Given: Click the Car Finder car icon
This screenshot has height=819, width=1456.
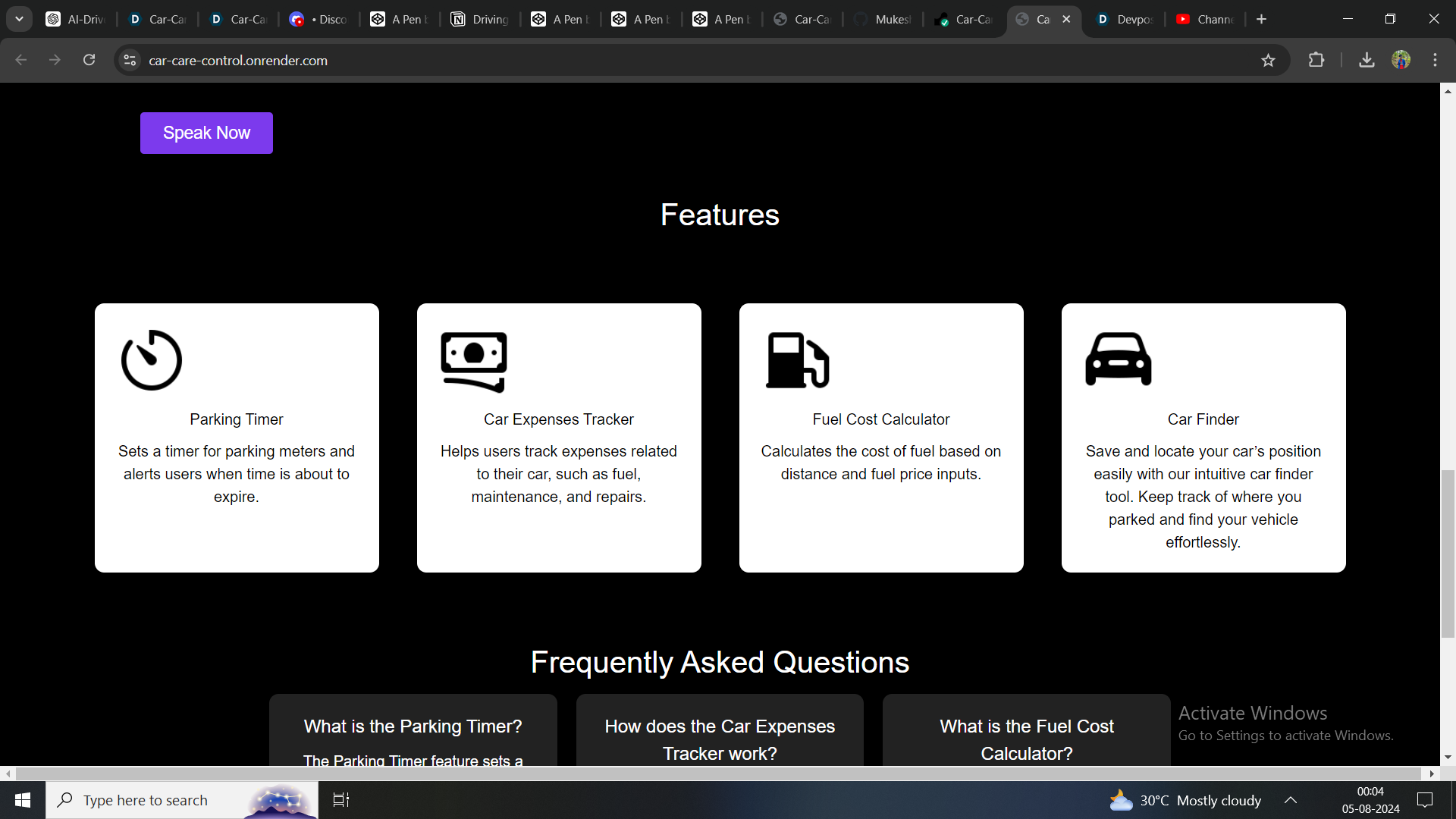Looking at the screenshot, I should 1119,359.
